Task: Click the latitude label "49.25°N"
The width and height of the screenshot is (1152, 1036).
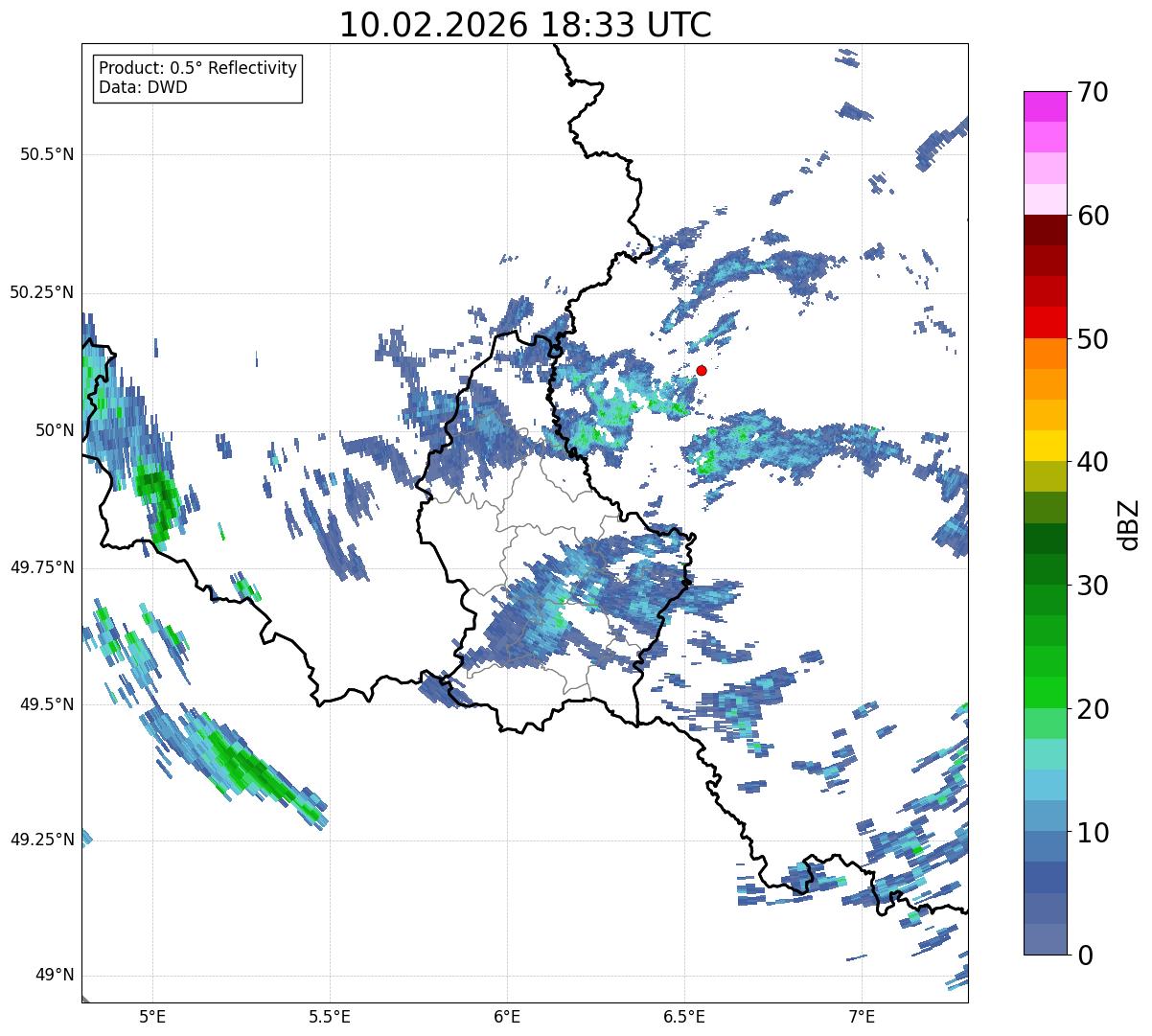Action: (x=41, y=840)
